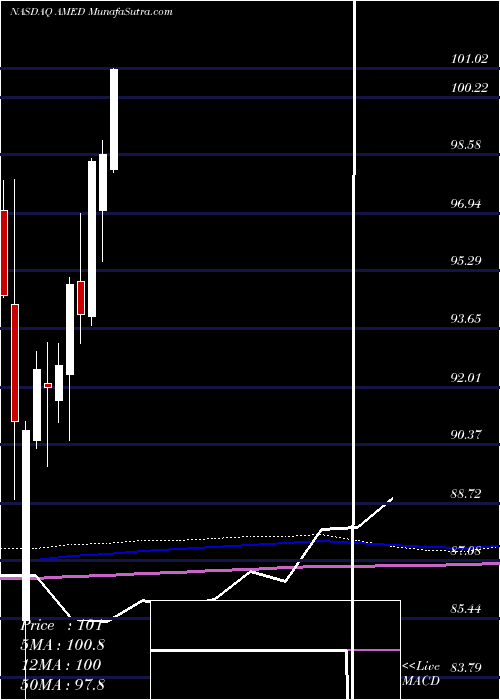The height and width of the screenshot is (700, 500).
Task: Click the 5MA : 100.8 readout
Action: pyautogui.click(x=62, y=645)
